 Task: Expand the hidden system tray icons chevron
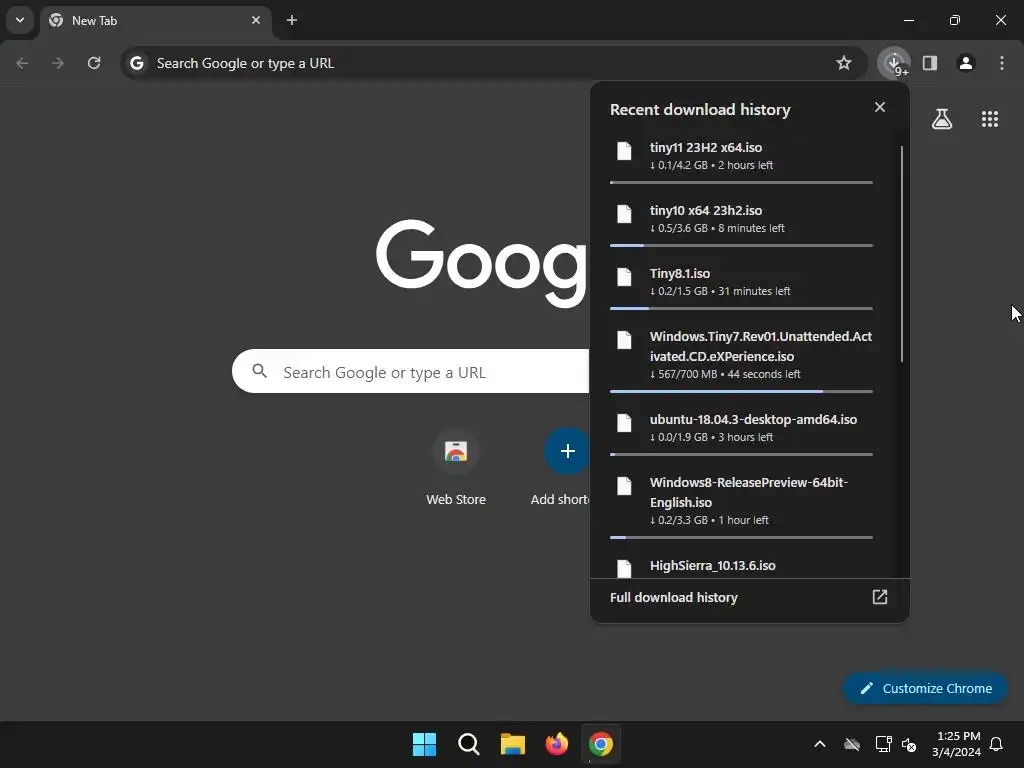(x=820, y=744)
